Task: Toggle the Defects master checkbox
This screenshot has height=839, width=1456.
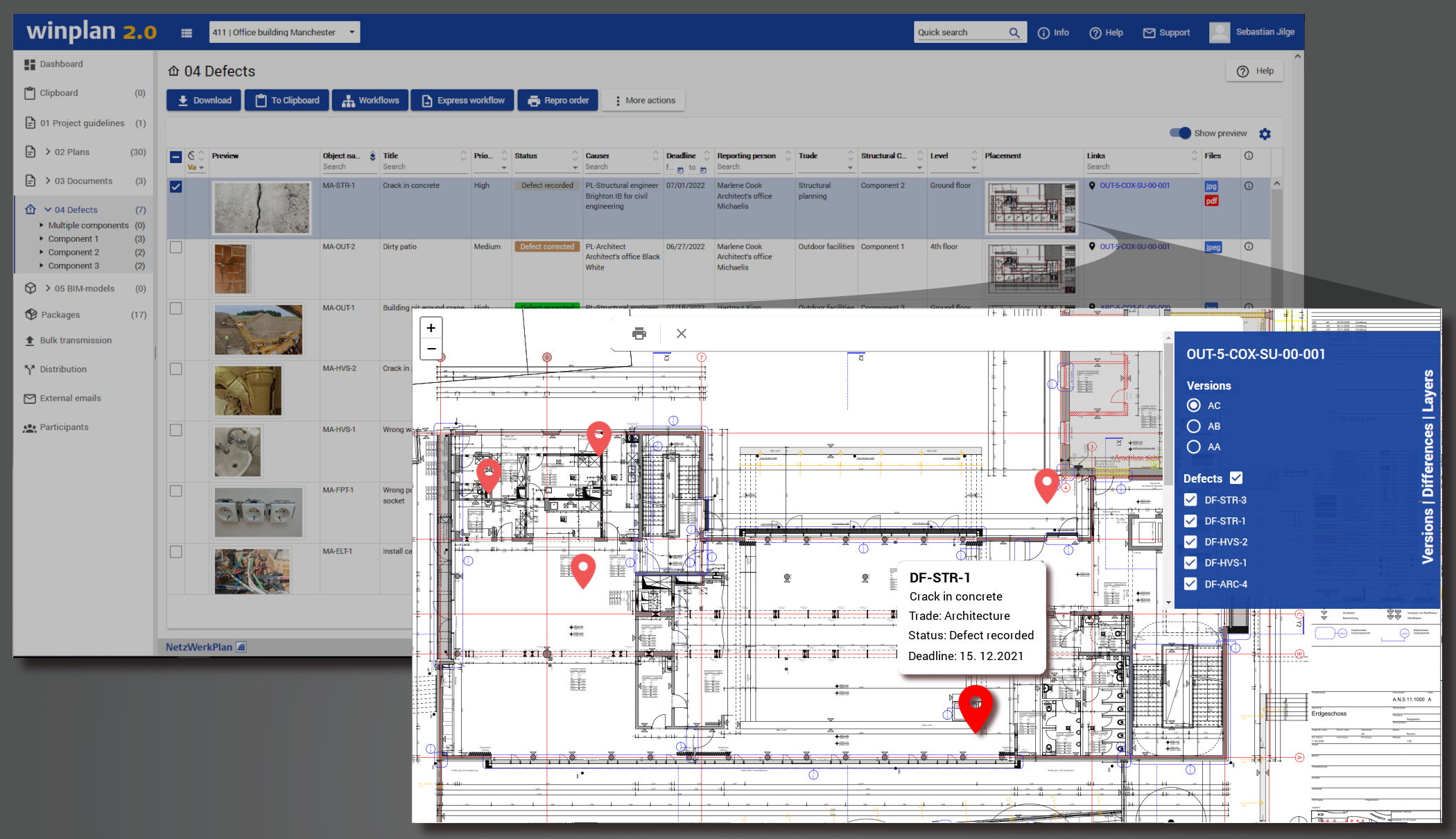Action: click(x=1236, y=478)
